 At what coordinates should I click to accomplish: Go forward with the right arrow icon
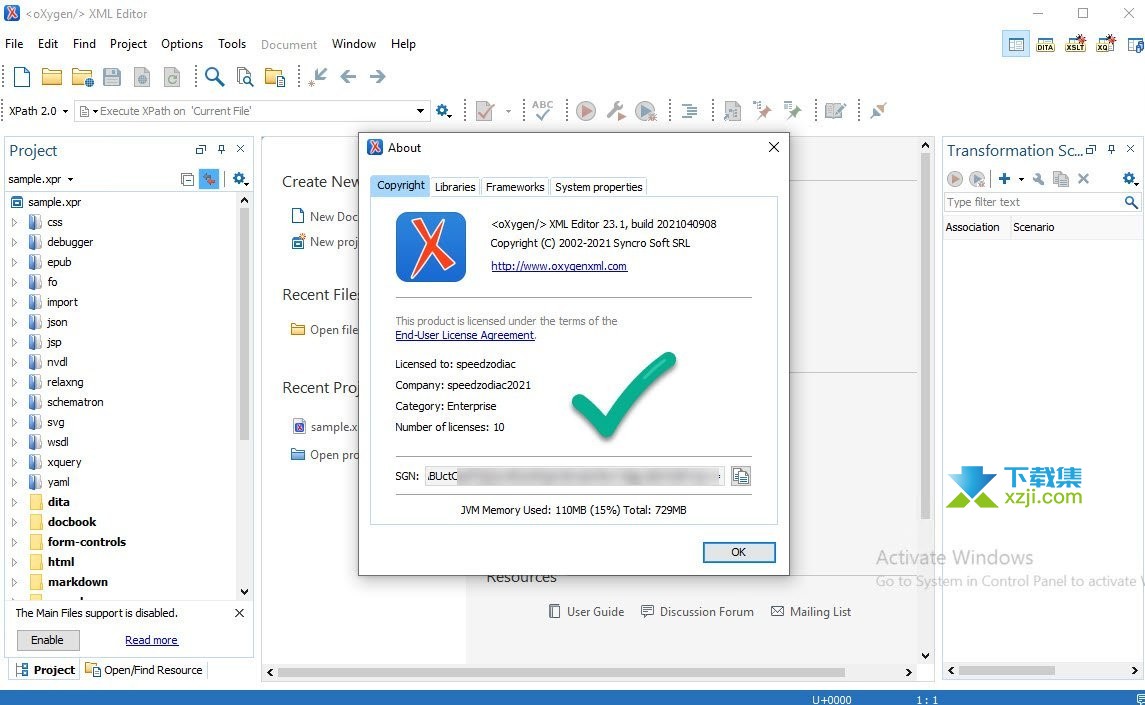click(378, 76)
